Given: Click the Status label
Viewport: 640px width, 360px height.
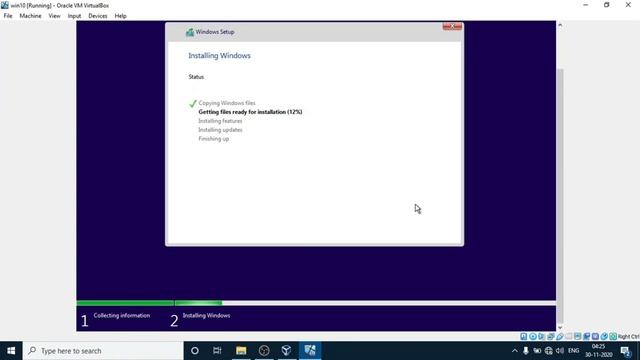Looking at the screenshot, I should click(x=196, y=77).
